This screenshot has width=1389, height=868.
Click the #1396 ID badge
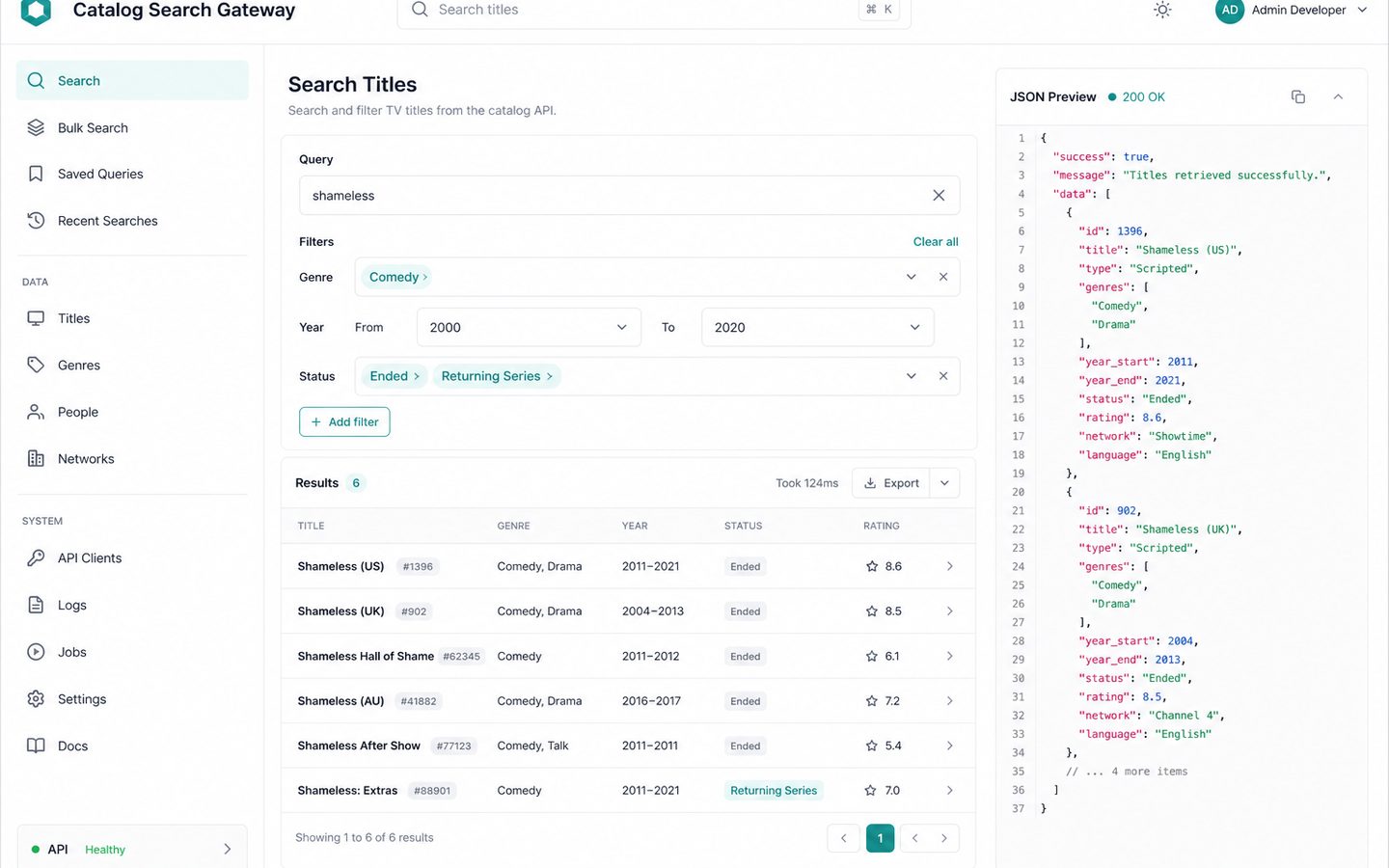click(418, 566)
